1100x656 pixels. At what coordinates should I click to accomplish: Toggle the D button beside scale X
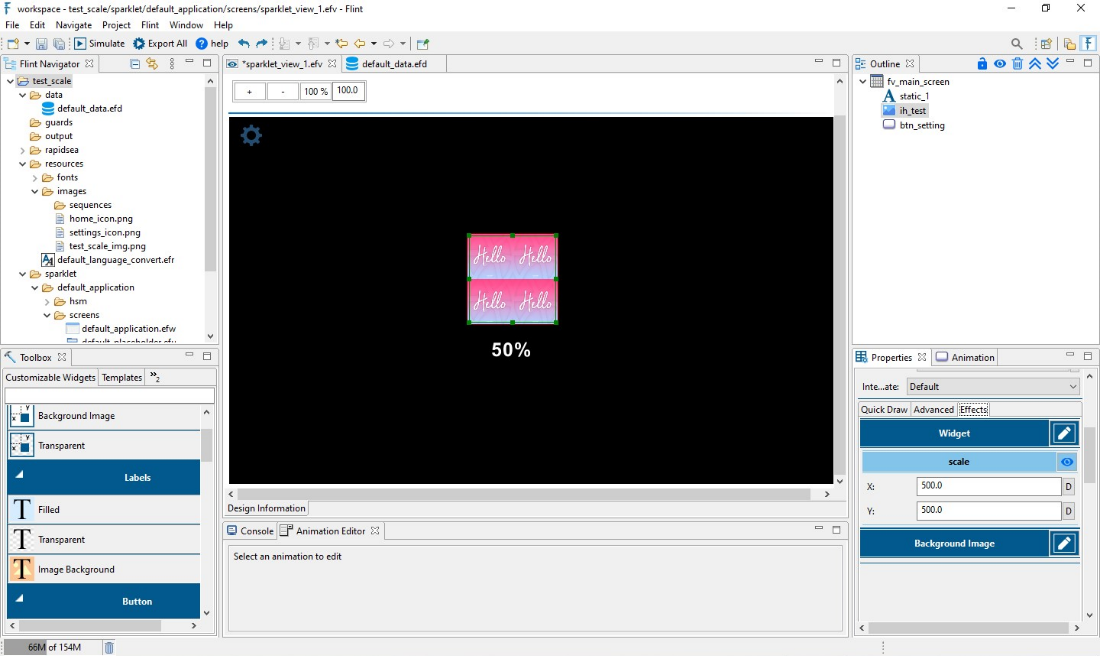click(1068, 487)
